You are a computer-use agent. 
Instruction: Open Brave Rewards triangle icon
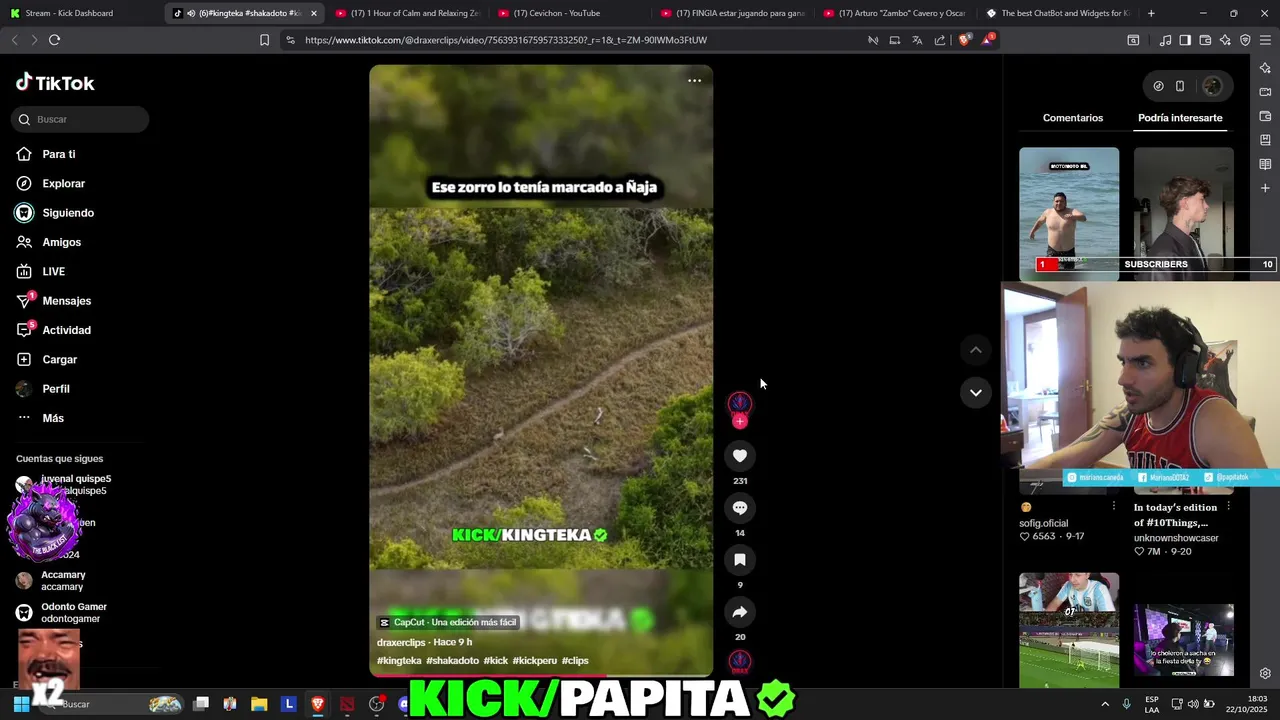987,40
